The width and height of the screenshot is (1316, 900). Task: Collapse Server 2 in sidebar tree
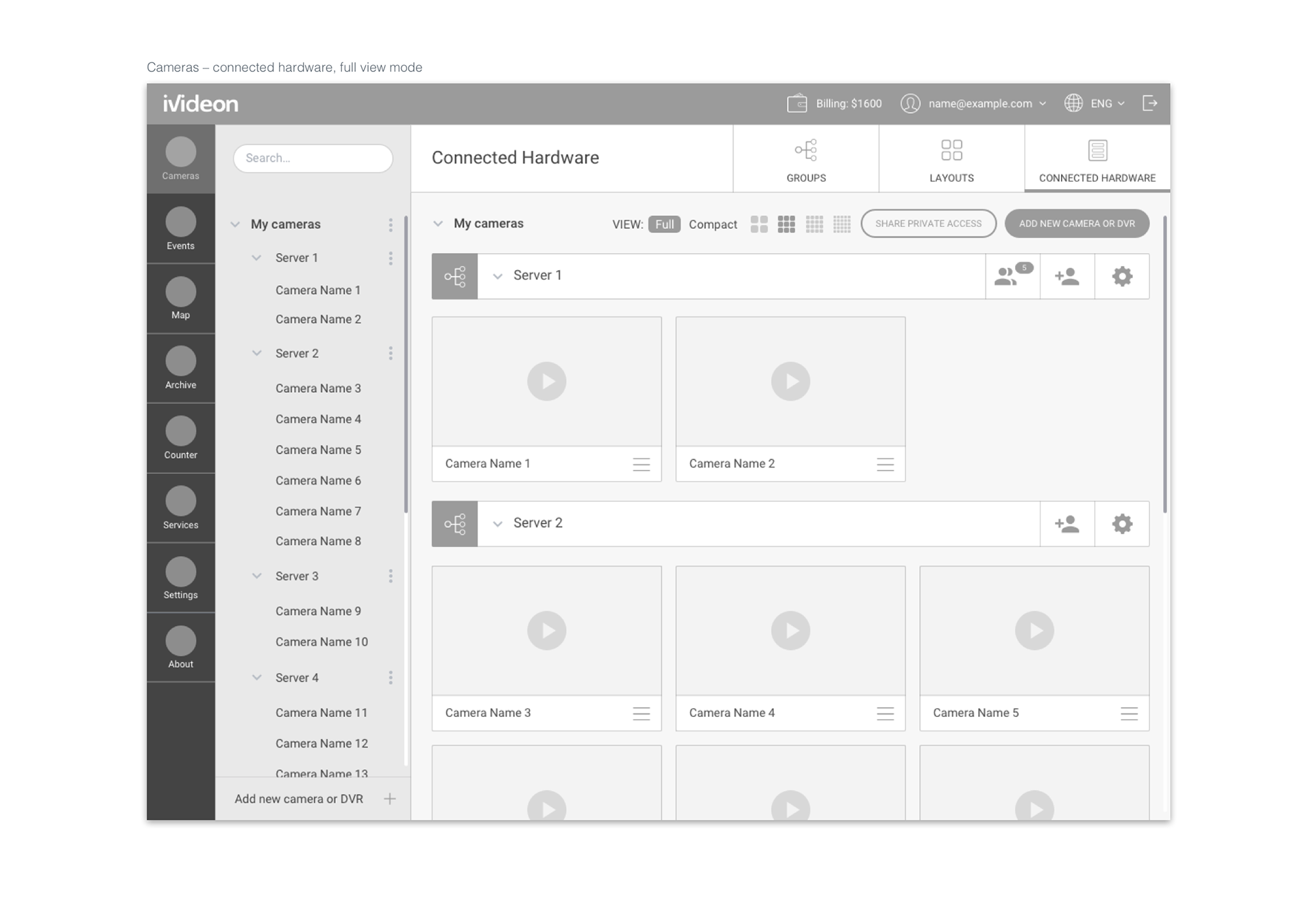[x=256, y=353]
